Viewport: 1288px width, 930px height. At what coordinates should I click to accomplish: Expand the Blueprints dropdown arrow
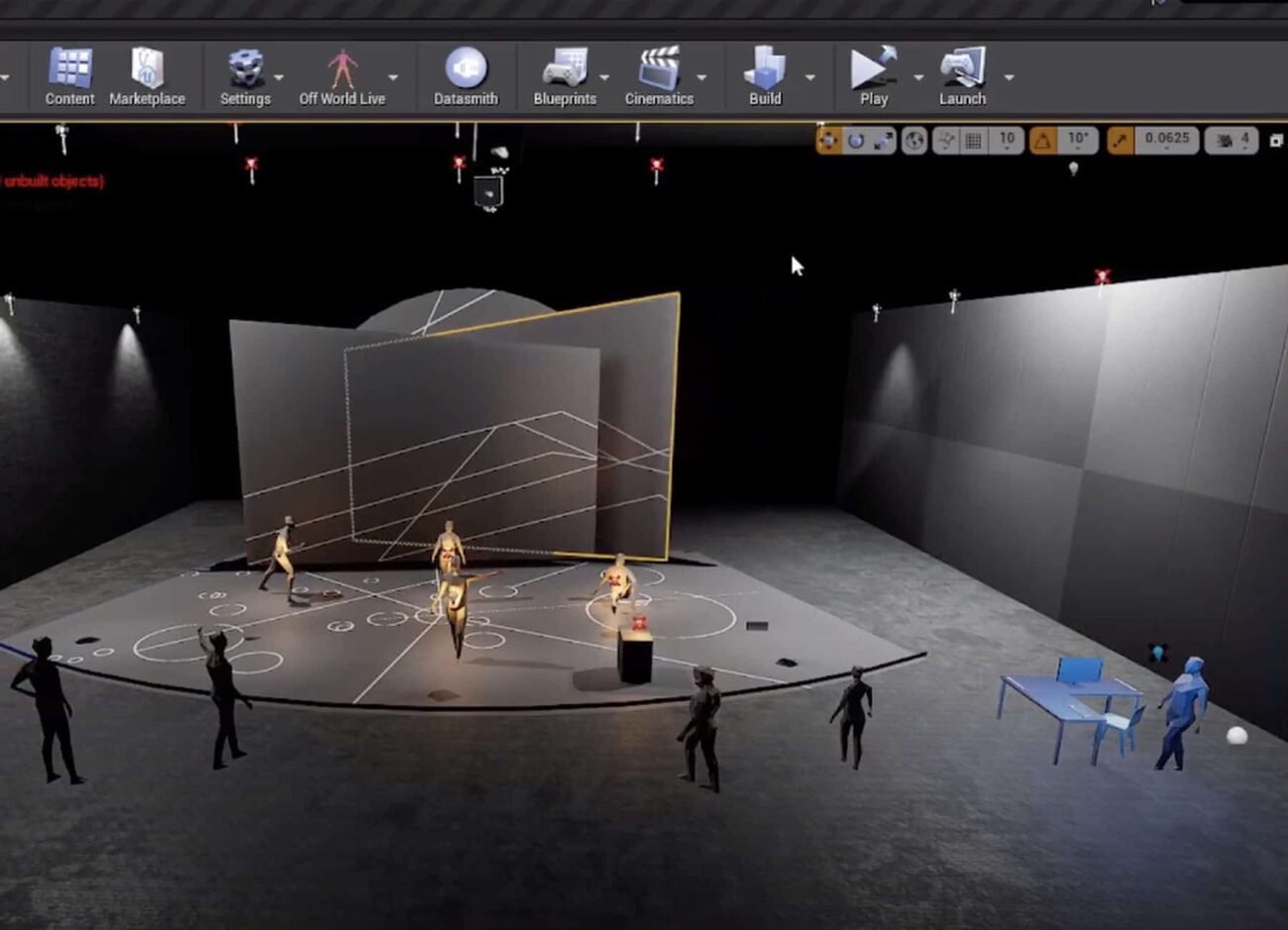click(x=604, y=77)
